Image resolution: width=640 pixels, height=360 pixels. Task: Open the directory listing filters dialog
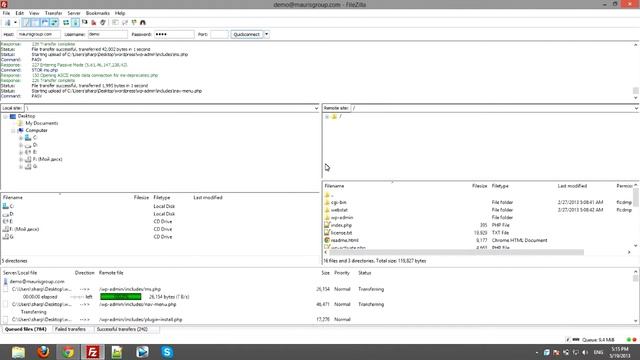click(115, 22)
